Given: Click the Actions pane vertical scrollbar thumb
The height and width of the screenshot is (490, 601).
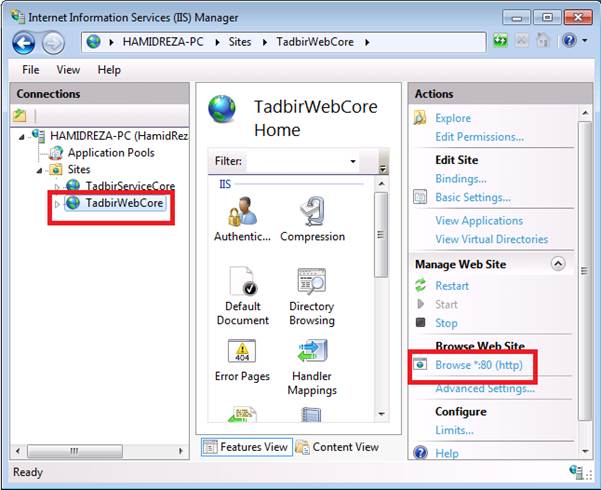Looking at the screenshot, I should (585, 271).
